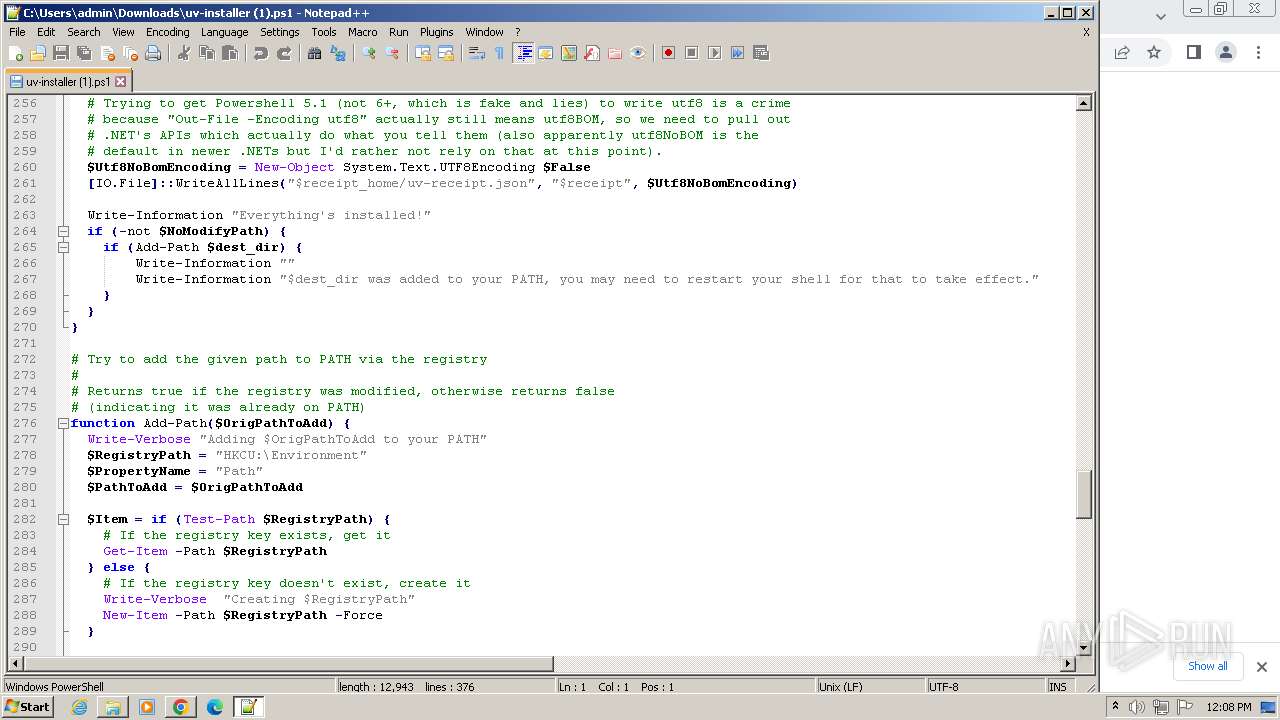Collapse fold at line 282
This screenshot has width=1280, height=720.
coord(63,519)
